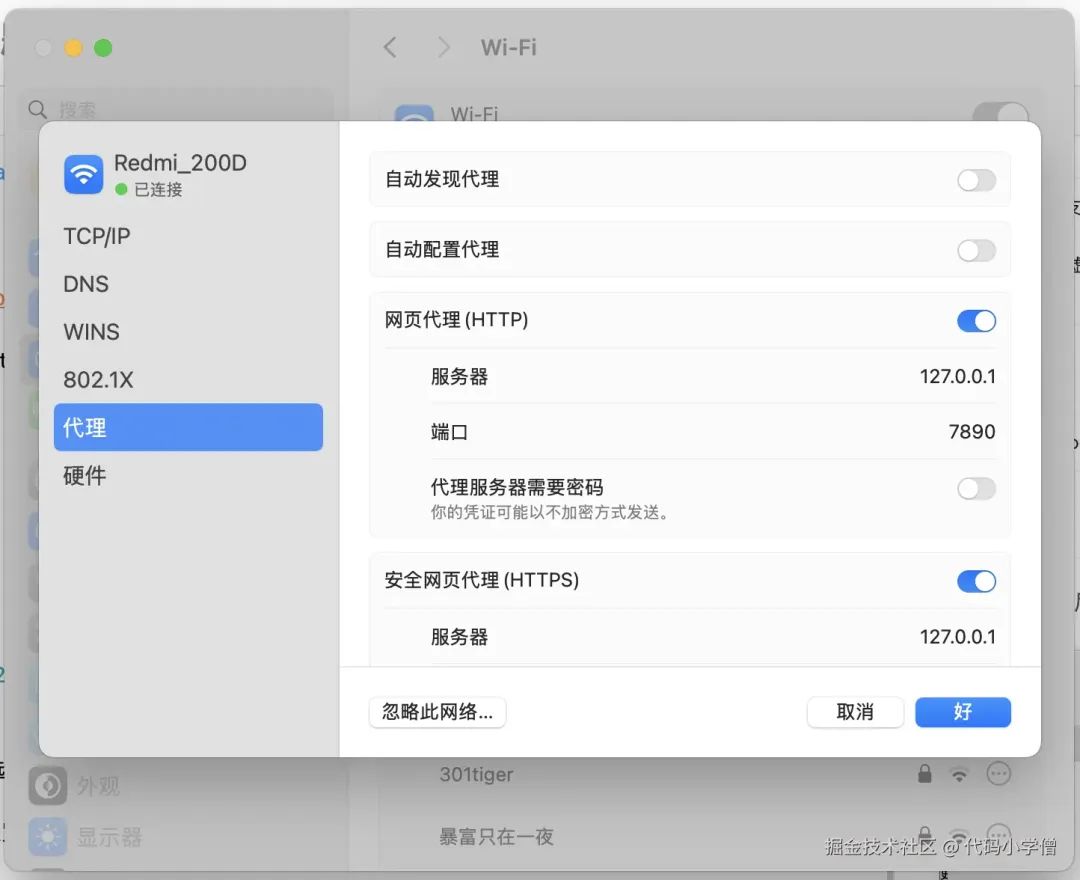Open options menu for network 301tiger
Screen dimensions: 1080x880
(x=1000, y=773)
